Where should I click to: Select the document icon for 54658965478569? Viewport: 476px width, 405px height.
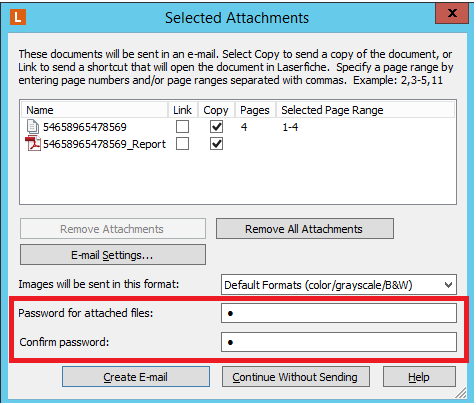coord(33,127)
